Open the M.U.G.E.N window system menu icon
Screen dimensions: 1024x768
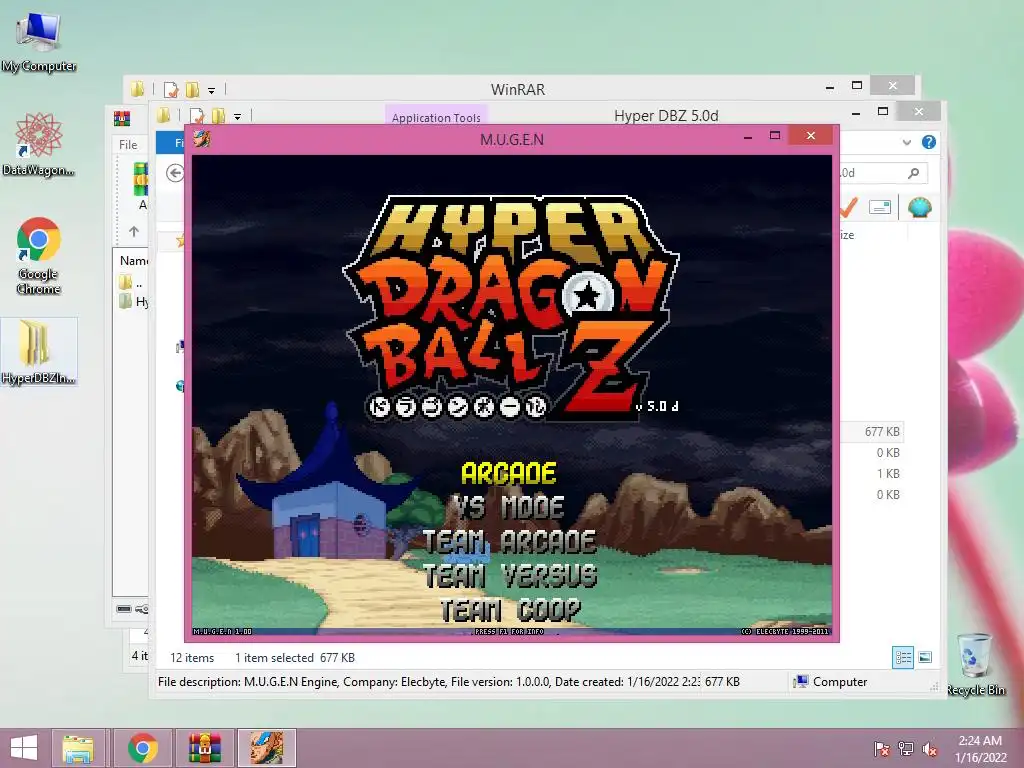pos(202,138)
